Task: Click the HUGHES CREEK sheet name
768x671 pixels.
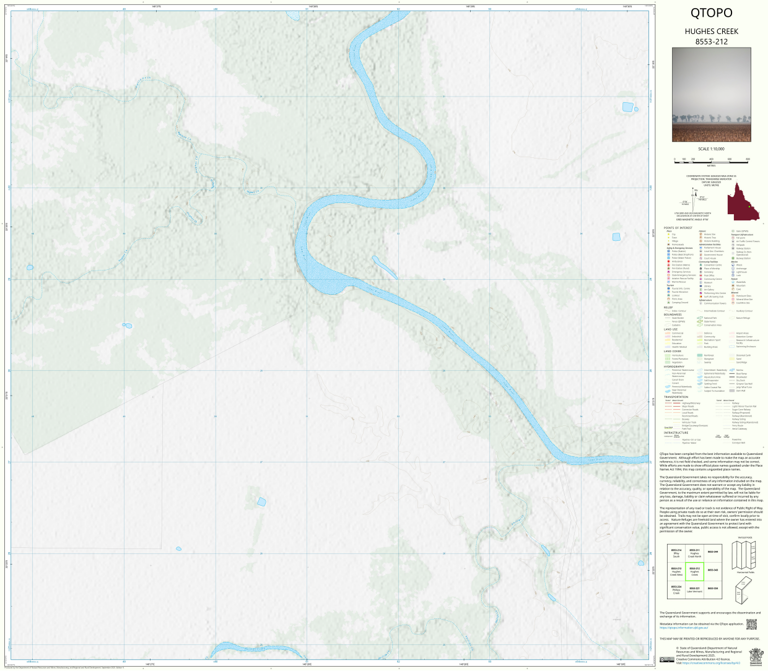Action: click(711, 31)
